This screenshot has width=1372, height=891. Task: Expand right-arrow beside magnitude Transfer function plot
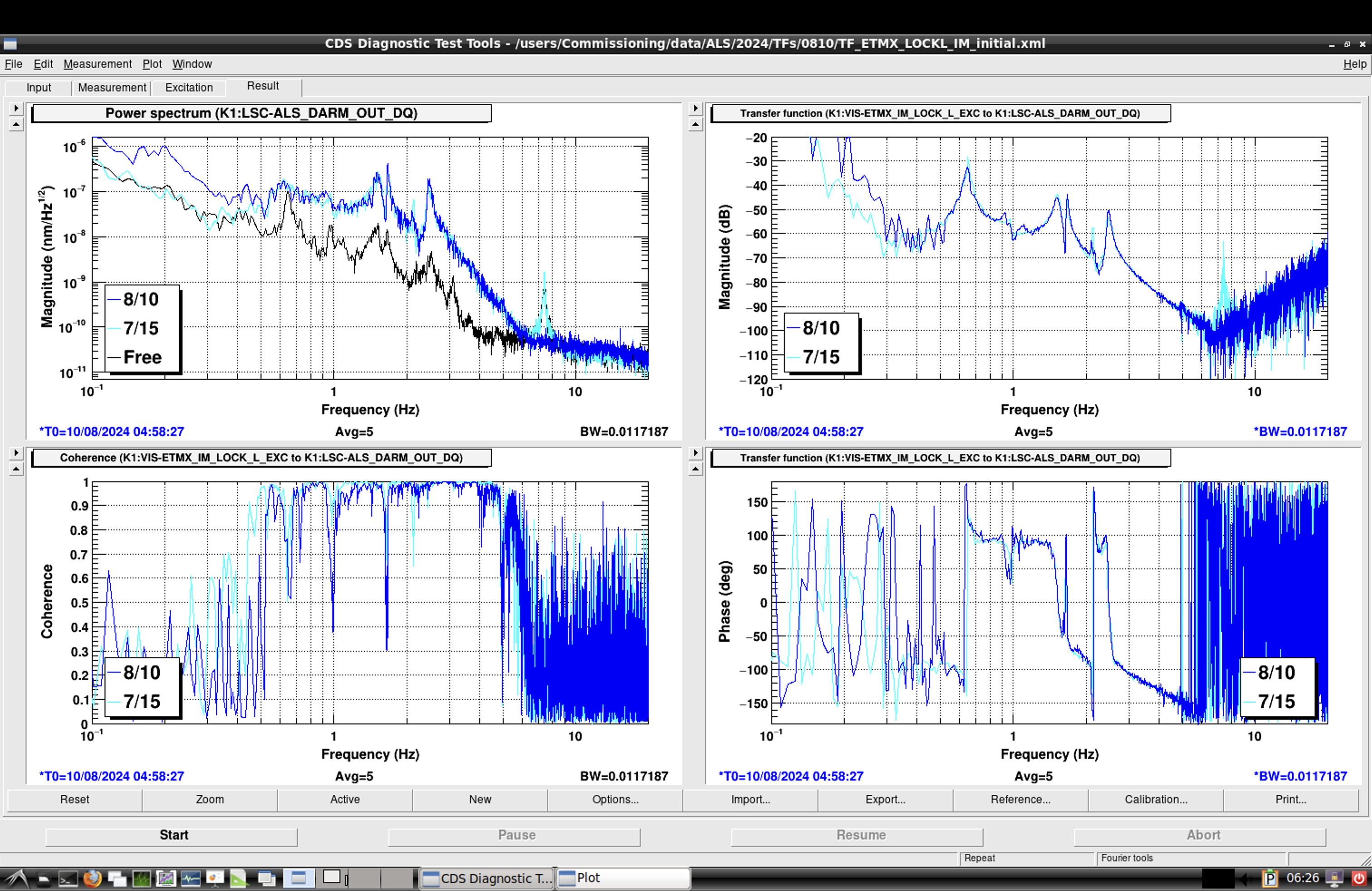point(696,108)
